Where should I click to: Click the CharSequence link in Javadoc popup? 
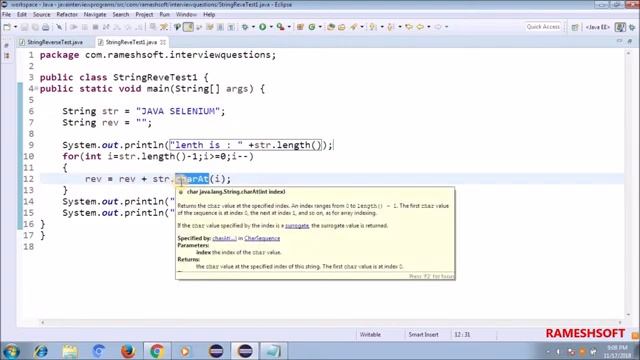262,238
